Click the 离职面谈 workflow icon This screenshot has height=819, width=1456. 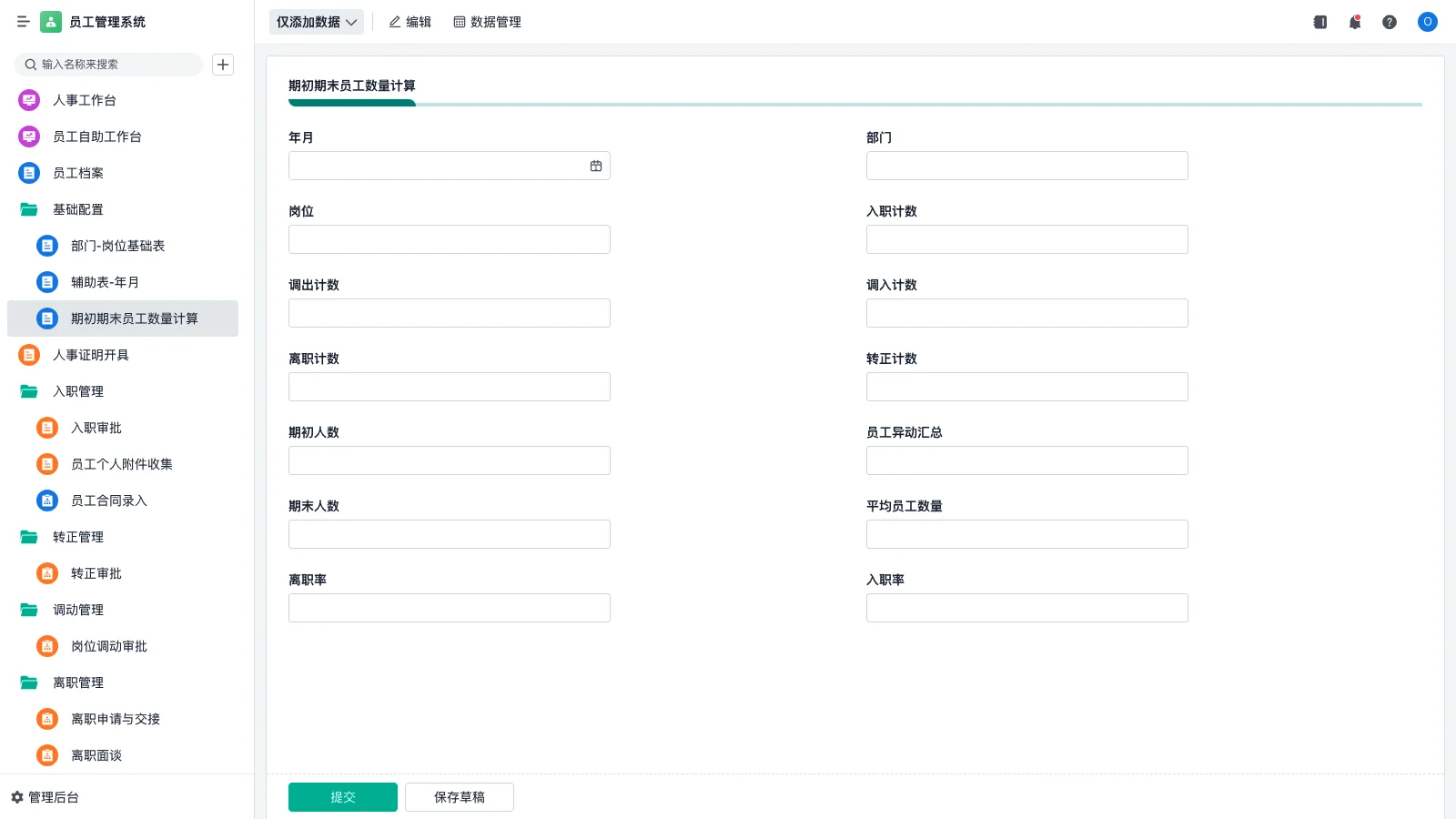click(x=47, y=755)
